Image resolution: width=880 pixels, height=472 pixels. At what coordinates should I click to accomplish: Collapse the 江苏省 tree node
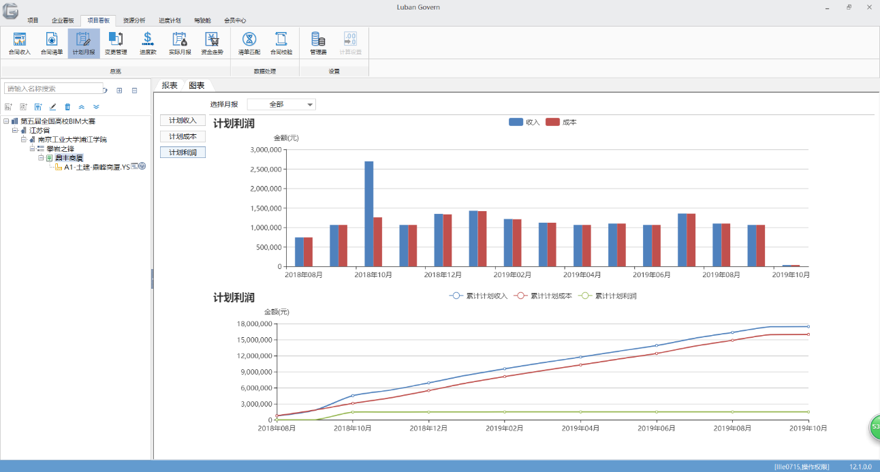tap(15, 130)
